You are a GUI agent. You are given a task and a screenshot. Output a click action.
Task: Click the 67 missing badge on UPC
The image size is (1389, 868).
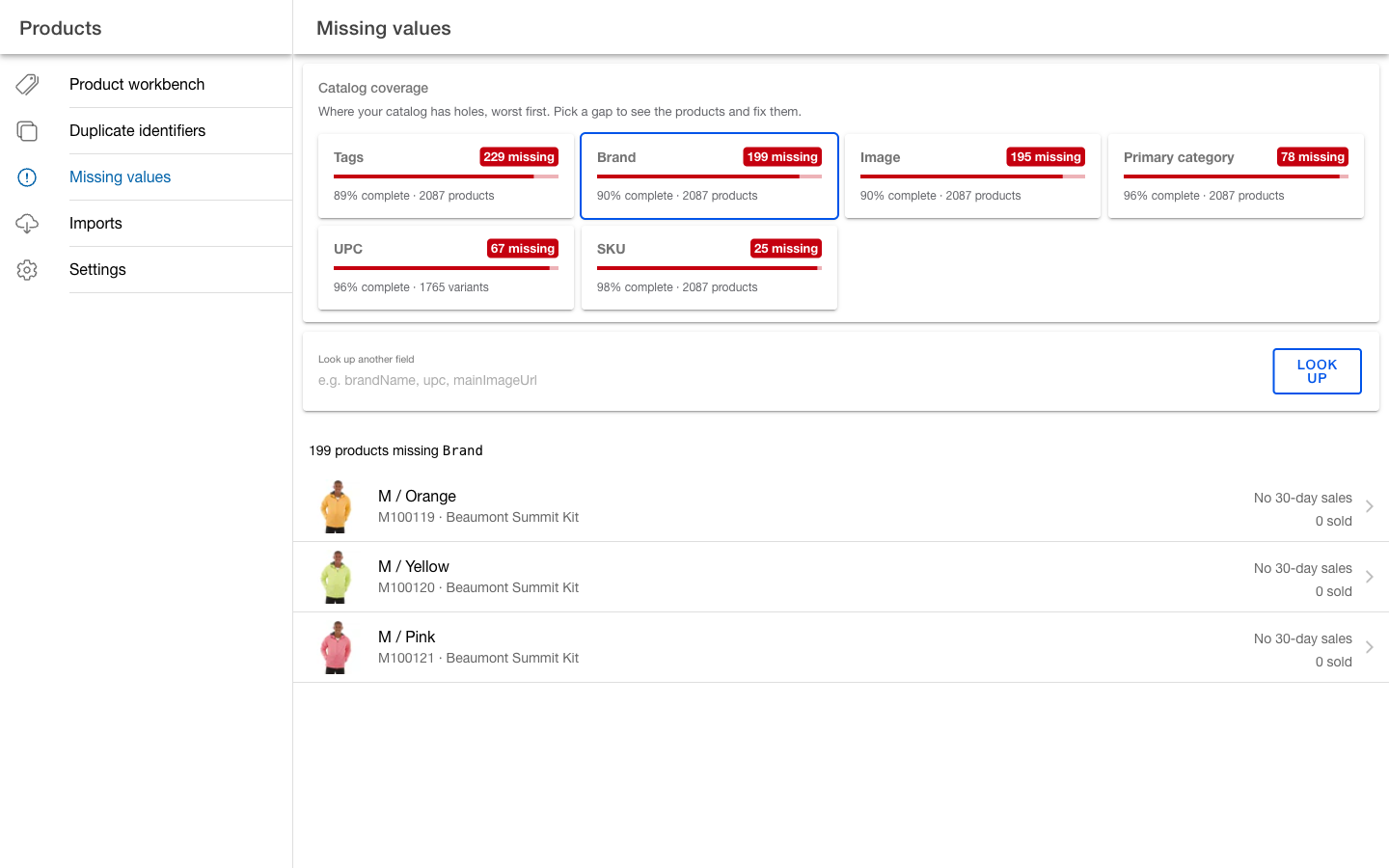coord(523,249)
